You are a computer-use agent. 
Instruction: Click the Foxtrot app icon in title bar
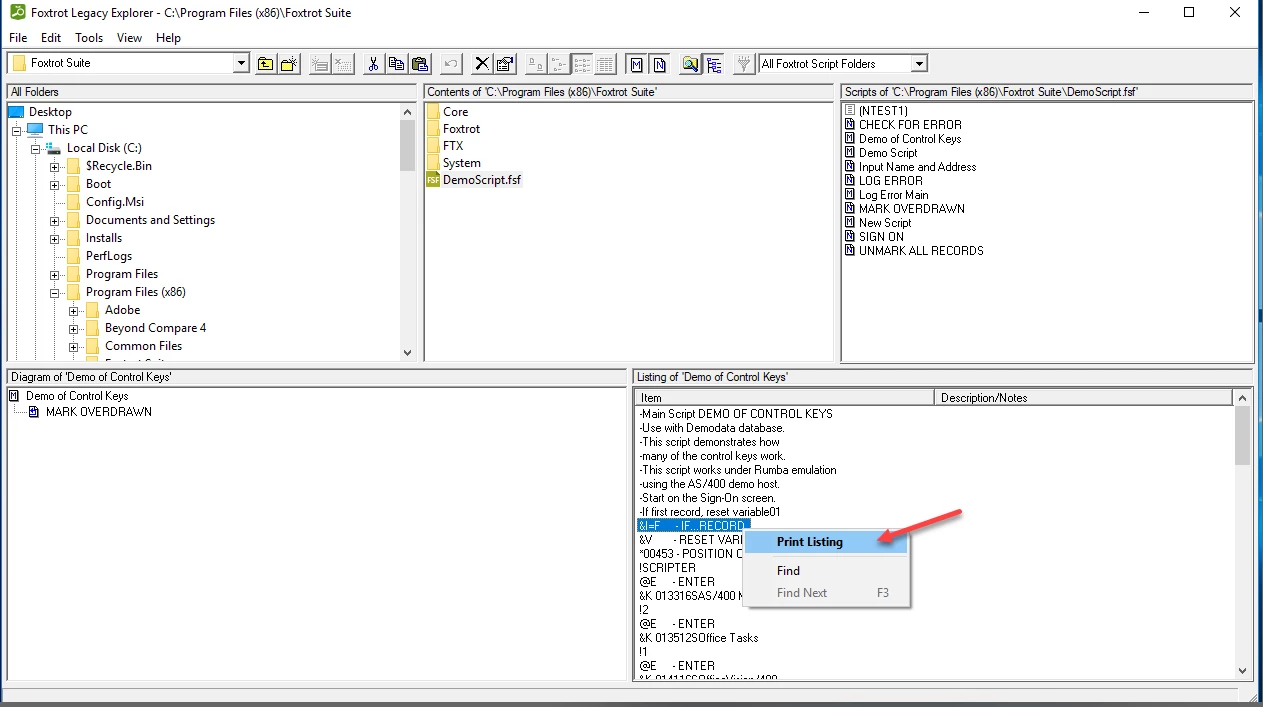[17, 13]
